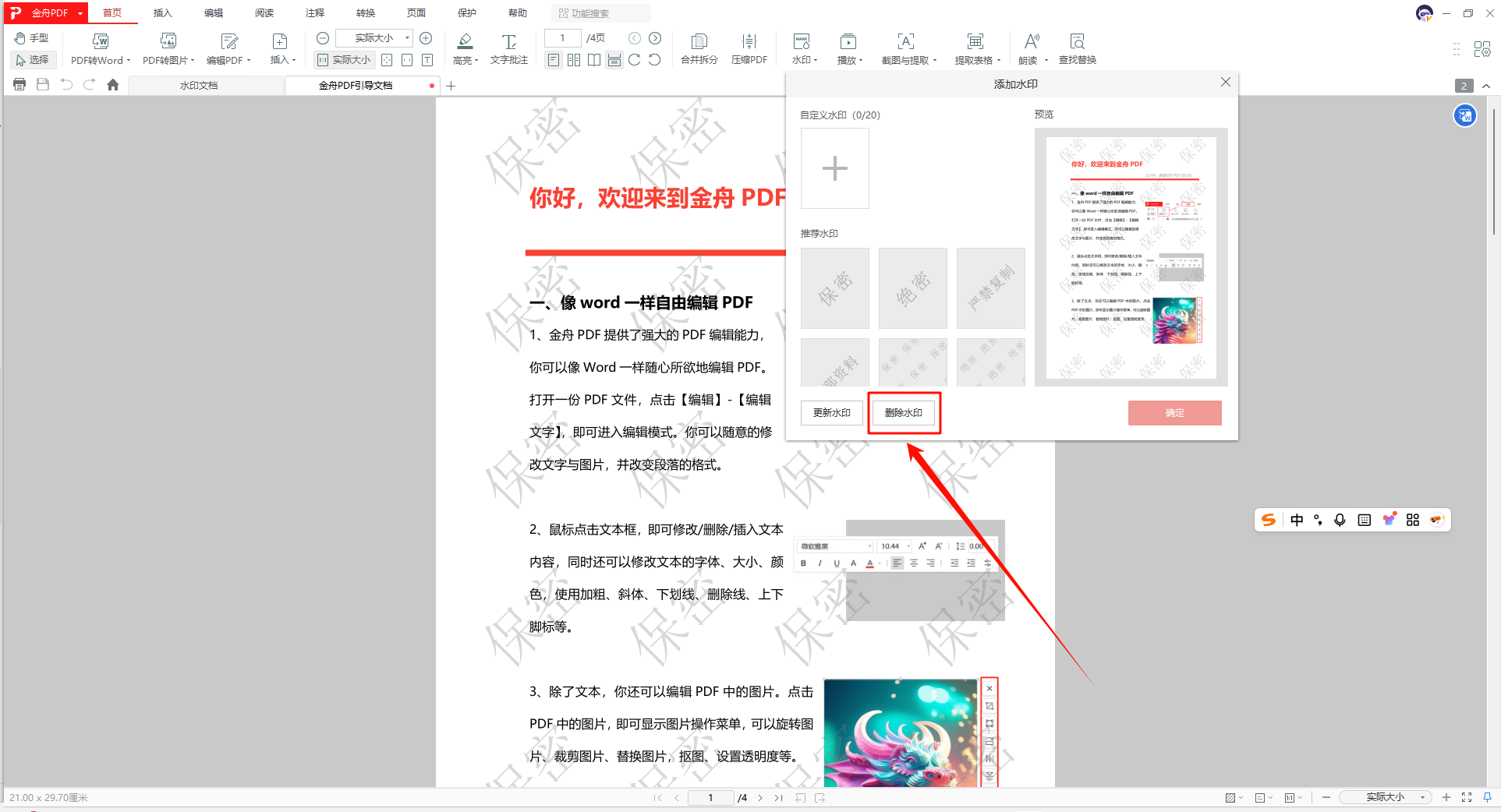Viewport: 1501px width, 812px height.
Task: Click the fit visible text icon
Action: (427, 59)
